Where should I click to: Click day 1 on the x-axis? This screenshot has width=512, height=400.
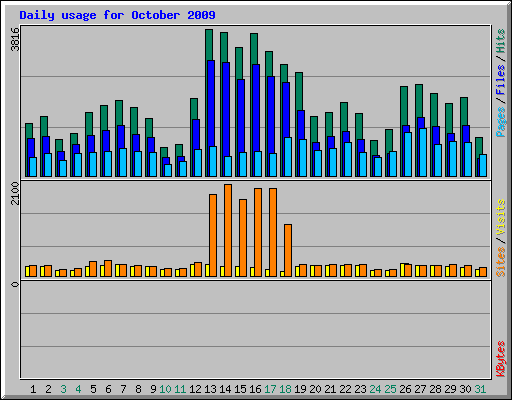[33, 389]
